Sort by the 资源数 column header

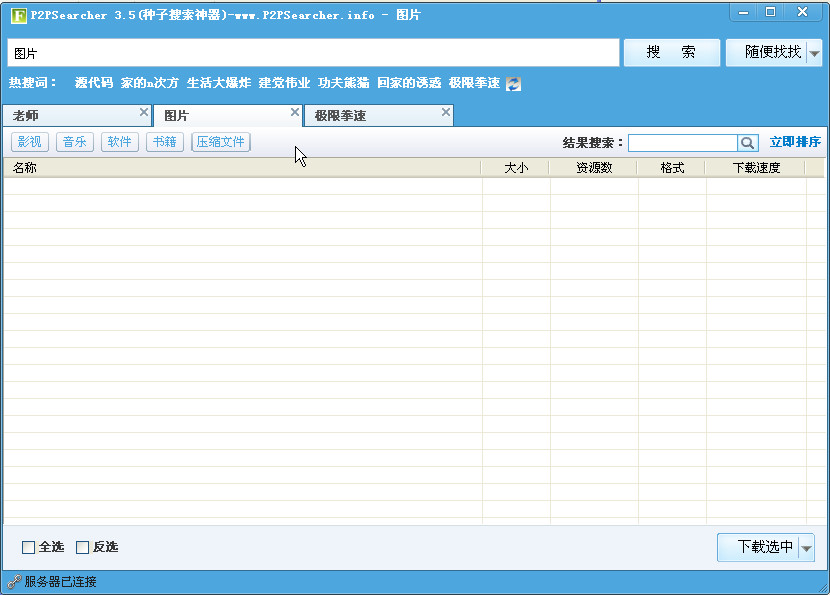point(594,168)
